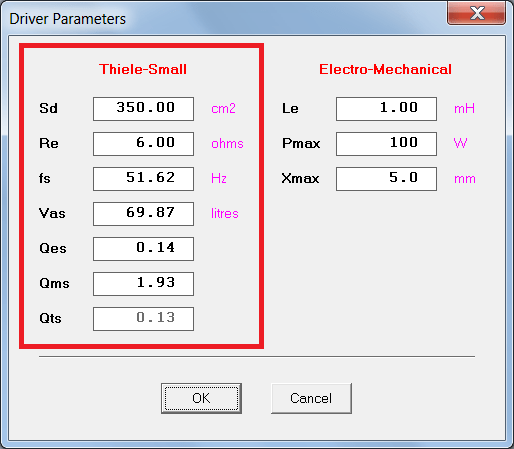Edit the Le inductance field 1.00

[386, 109]
